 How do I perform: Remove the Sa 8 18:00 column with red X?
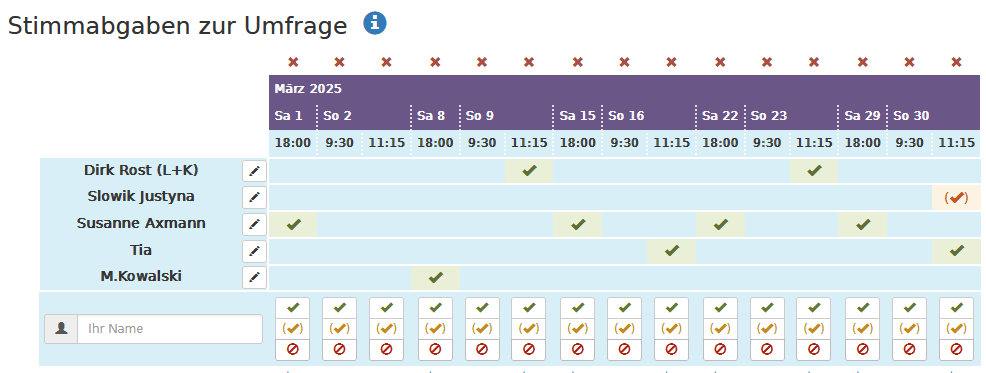coord(435,62)
